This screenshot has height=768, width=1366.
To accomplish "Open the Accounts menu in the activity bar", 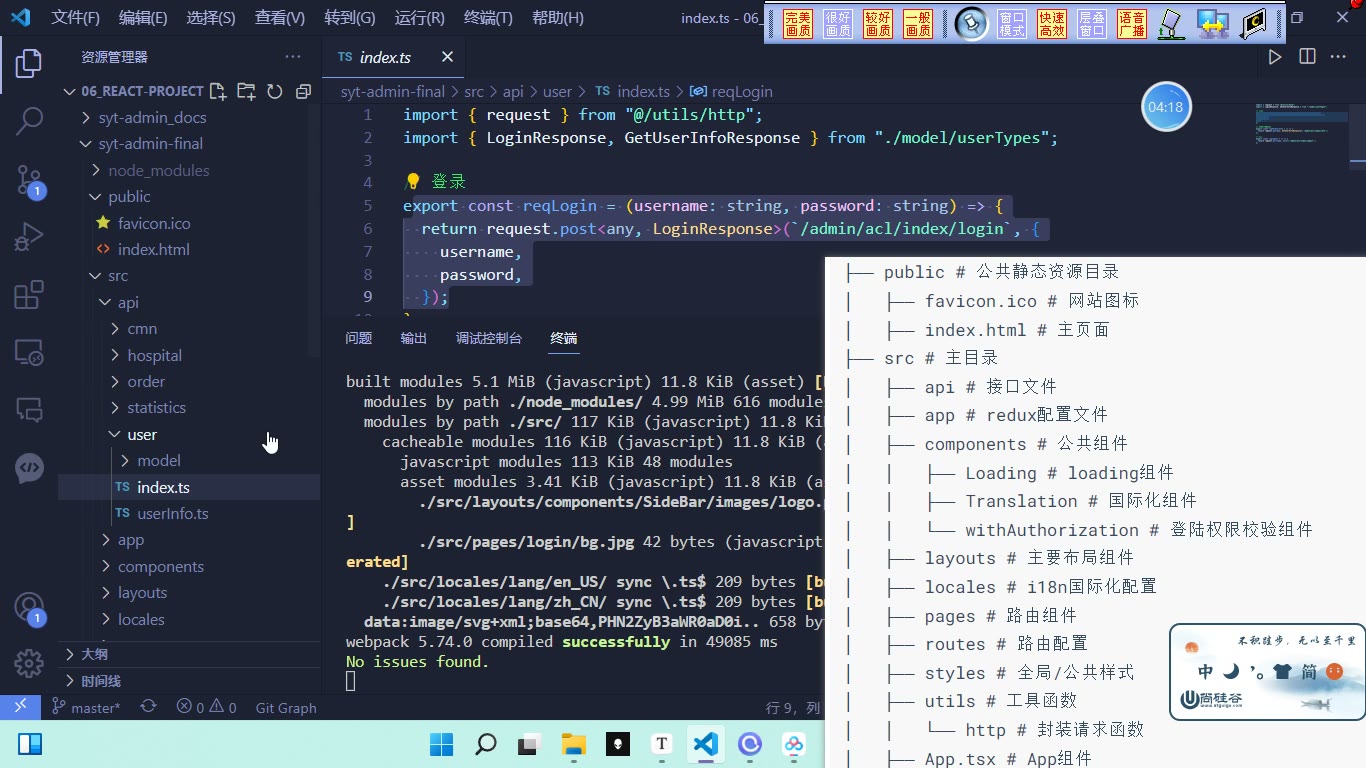I will (x=29, y=607).
